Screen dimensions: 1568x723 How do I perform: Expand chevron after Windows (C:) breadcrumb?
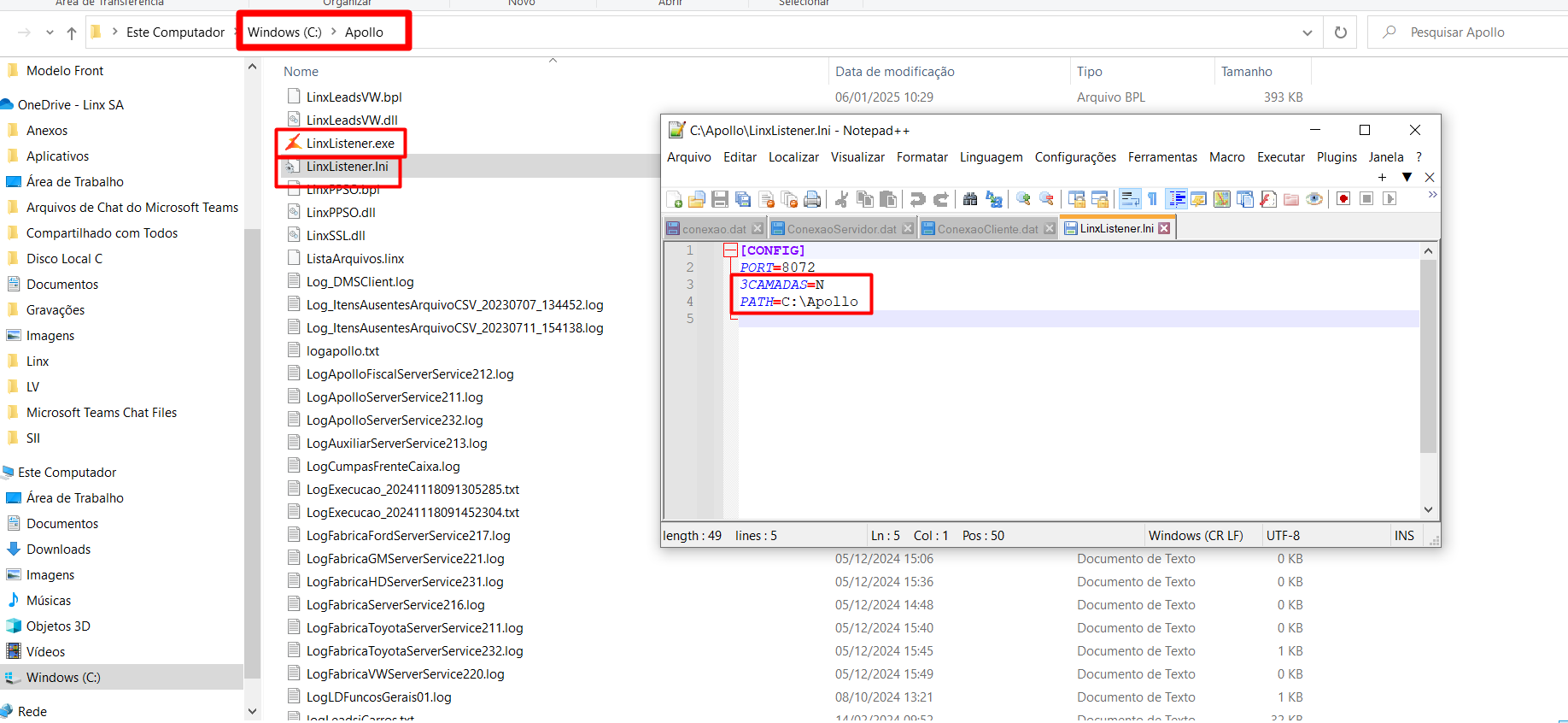pyautogui.click(x=334, y=32)
